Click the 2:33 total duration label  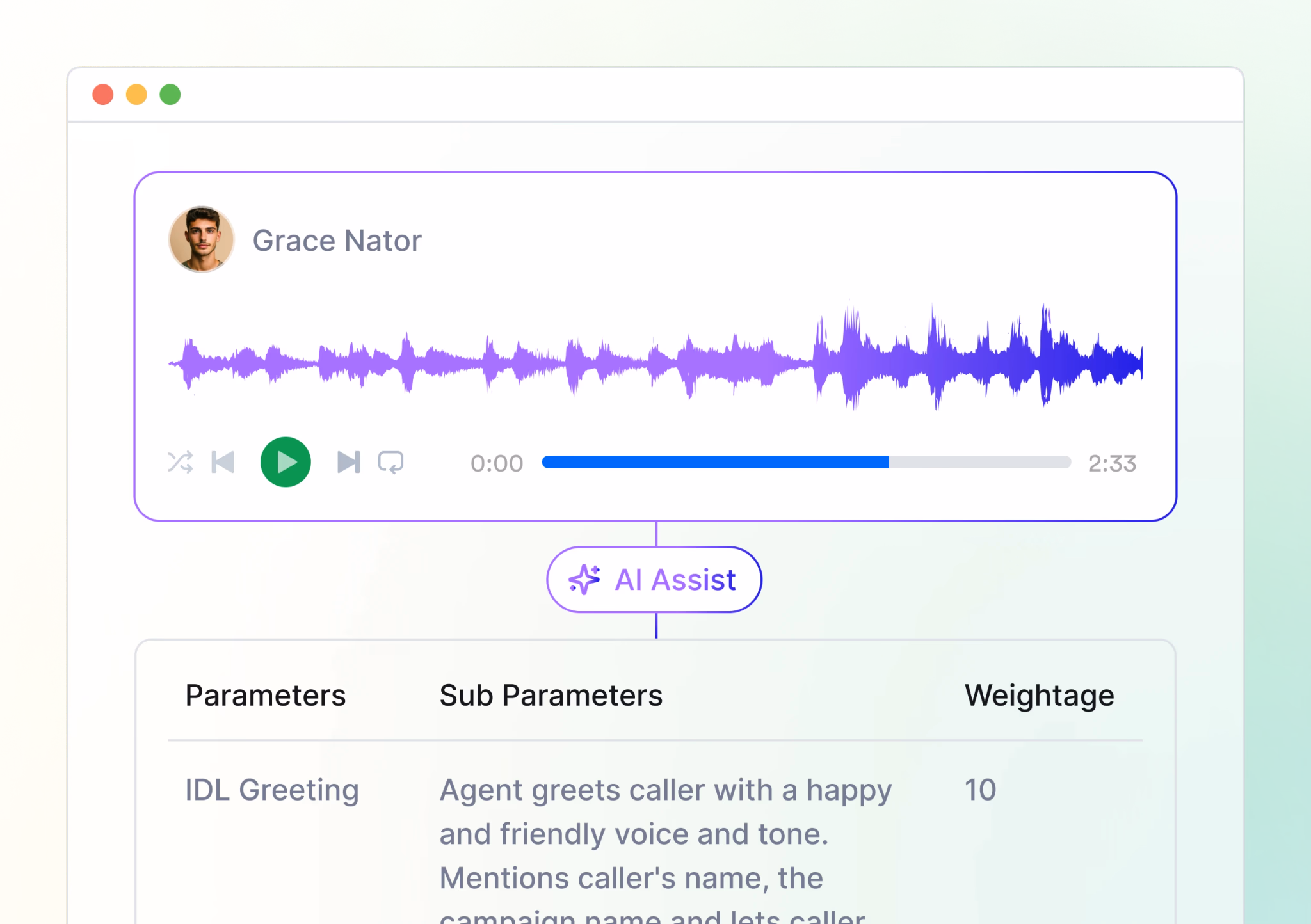[x=1112, y=463]
